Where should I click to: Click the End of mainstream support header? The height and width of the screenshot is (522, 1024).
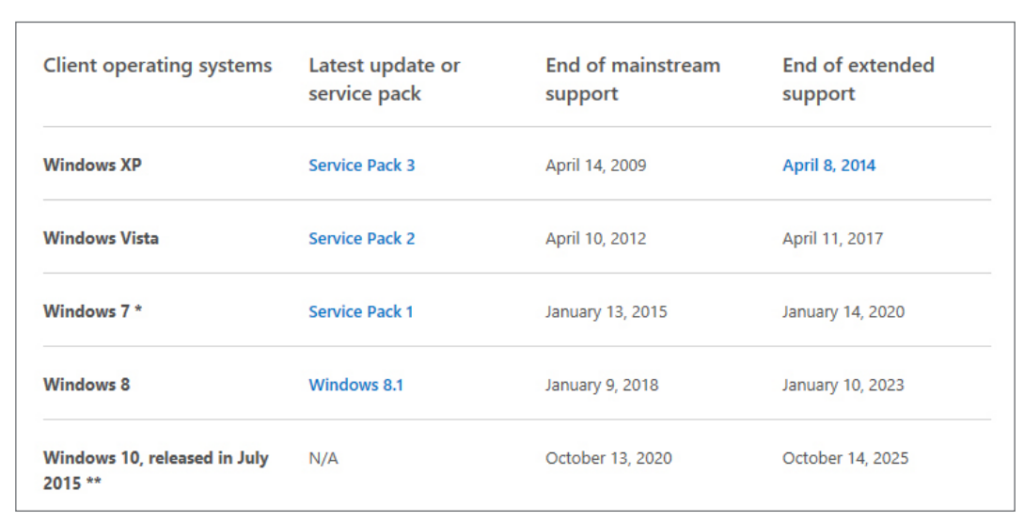633,79
